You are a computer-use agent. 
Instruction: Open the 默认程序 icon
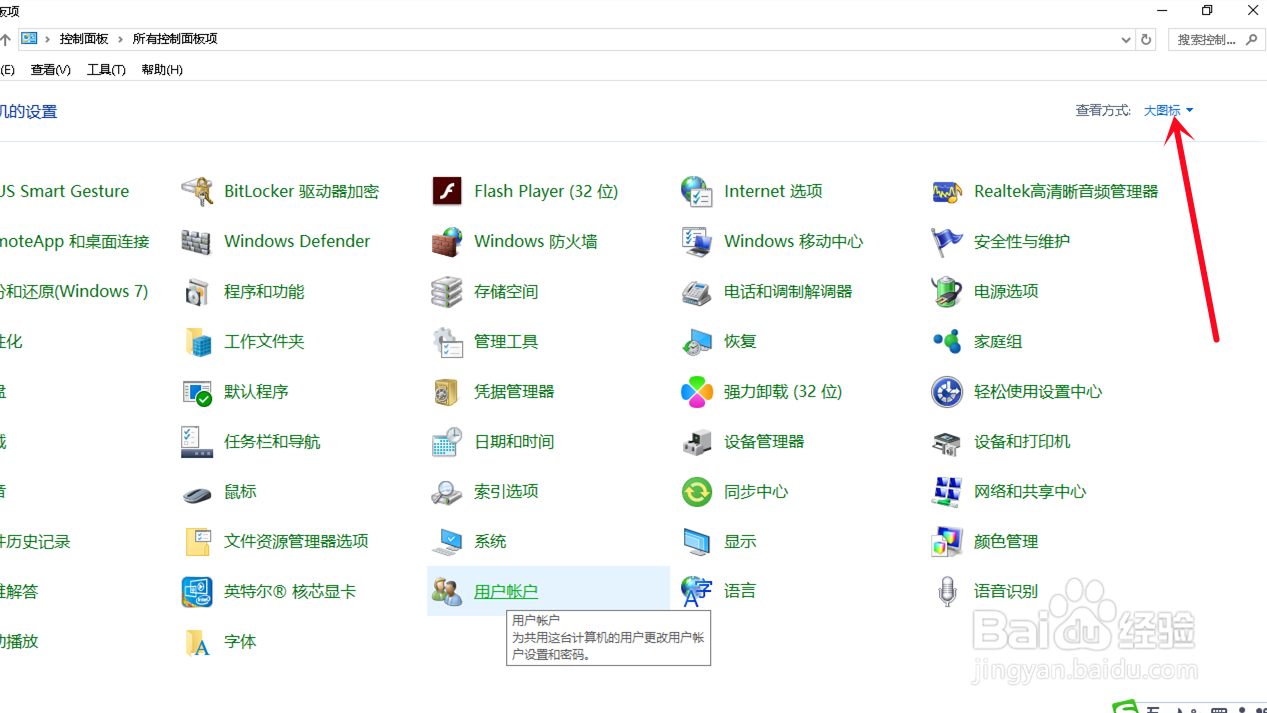pyautogui.click(x=197, y=391)
